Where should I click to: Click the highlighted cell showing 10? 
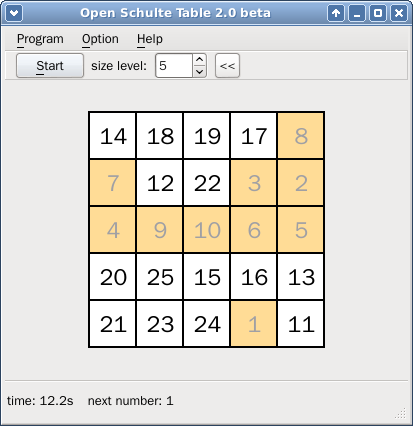207,230
